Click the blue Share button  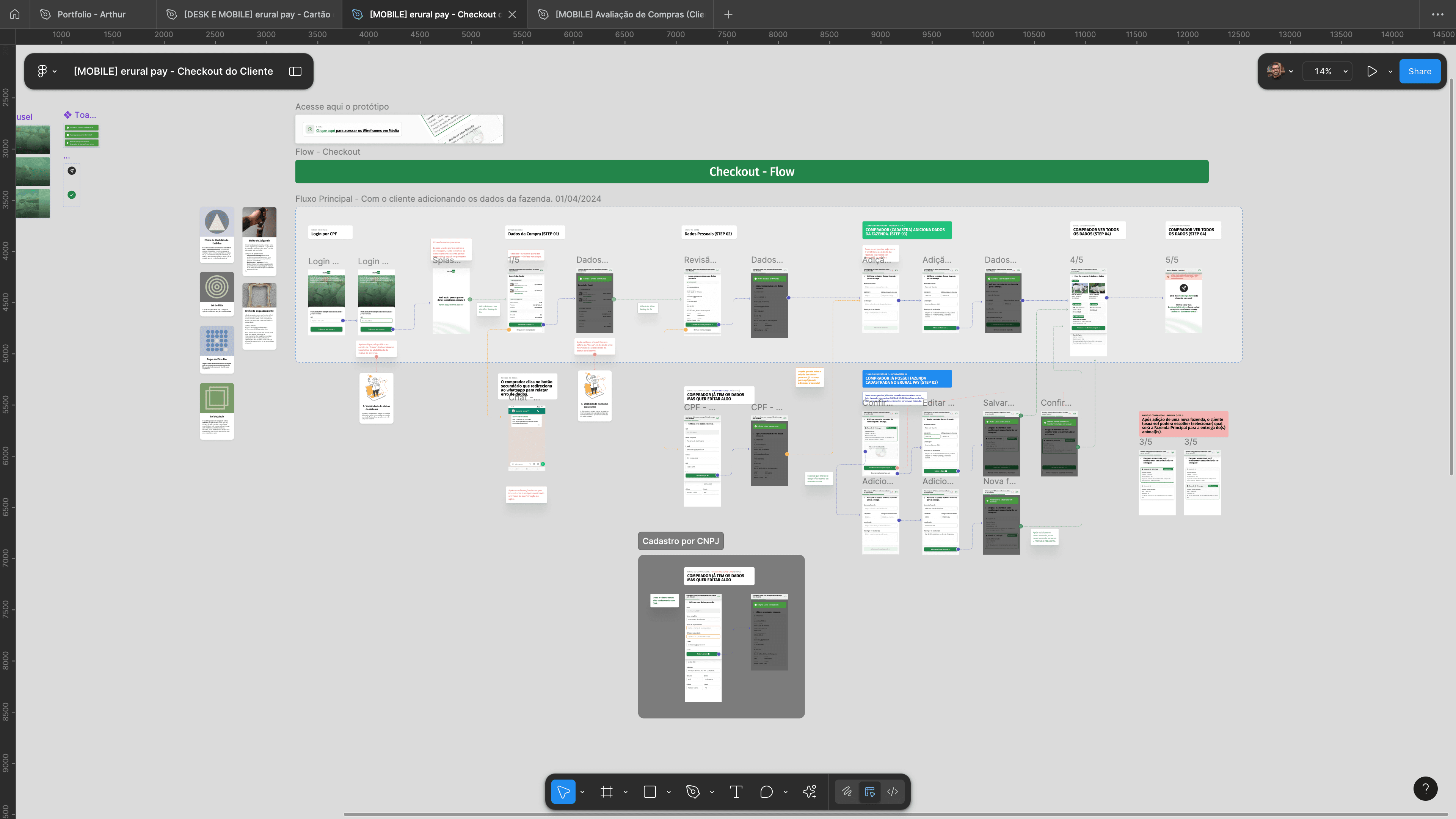[x=1419, y=71]
